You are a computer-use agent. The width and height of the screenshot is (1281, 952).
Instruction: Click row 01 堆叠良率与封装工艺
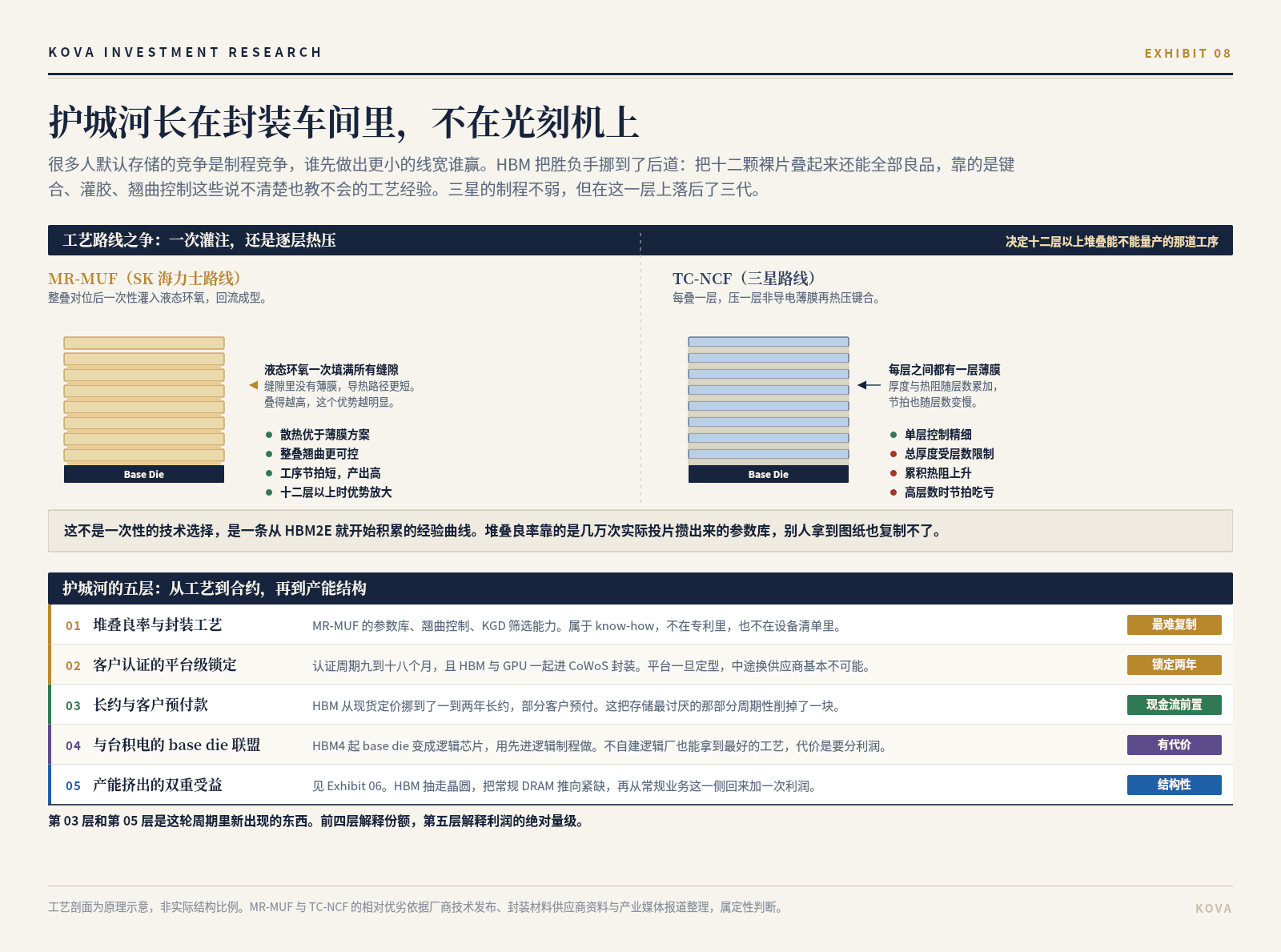coord(640,625)
